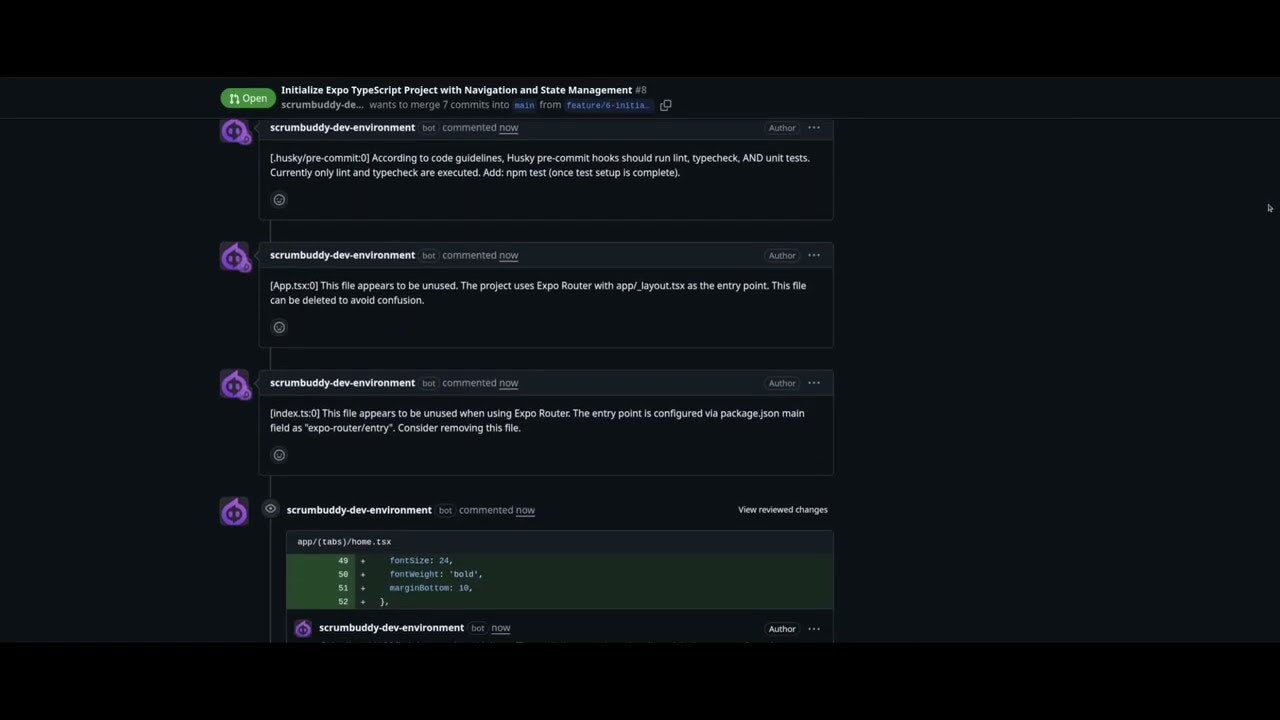Open options menu on Husky pre-commit comment
The image size is (1280, 720).
tap(814, 128)
